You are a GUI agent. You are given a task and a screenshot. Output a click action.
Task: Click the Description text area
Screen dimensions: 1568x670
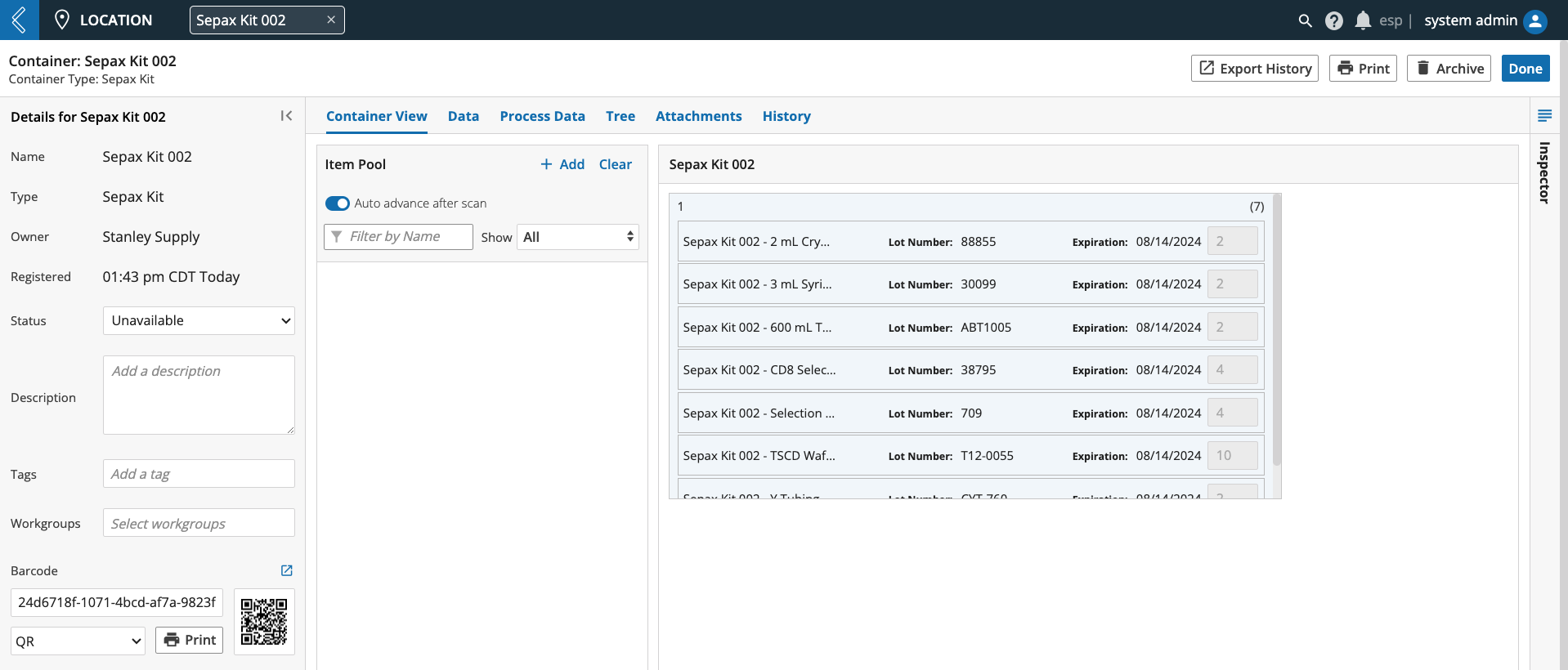pyautogui.click(x=199, y=395)
